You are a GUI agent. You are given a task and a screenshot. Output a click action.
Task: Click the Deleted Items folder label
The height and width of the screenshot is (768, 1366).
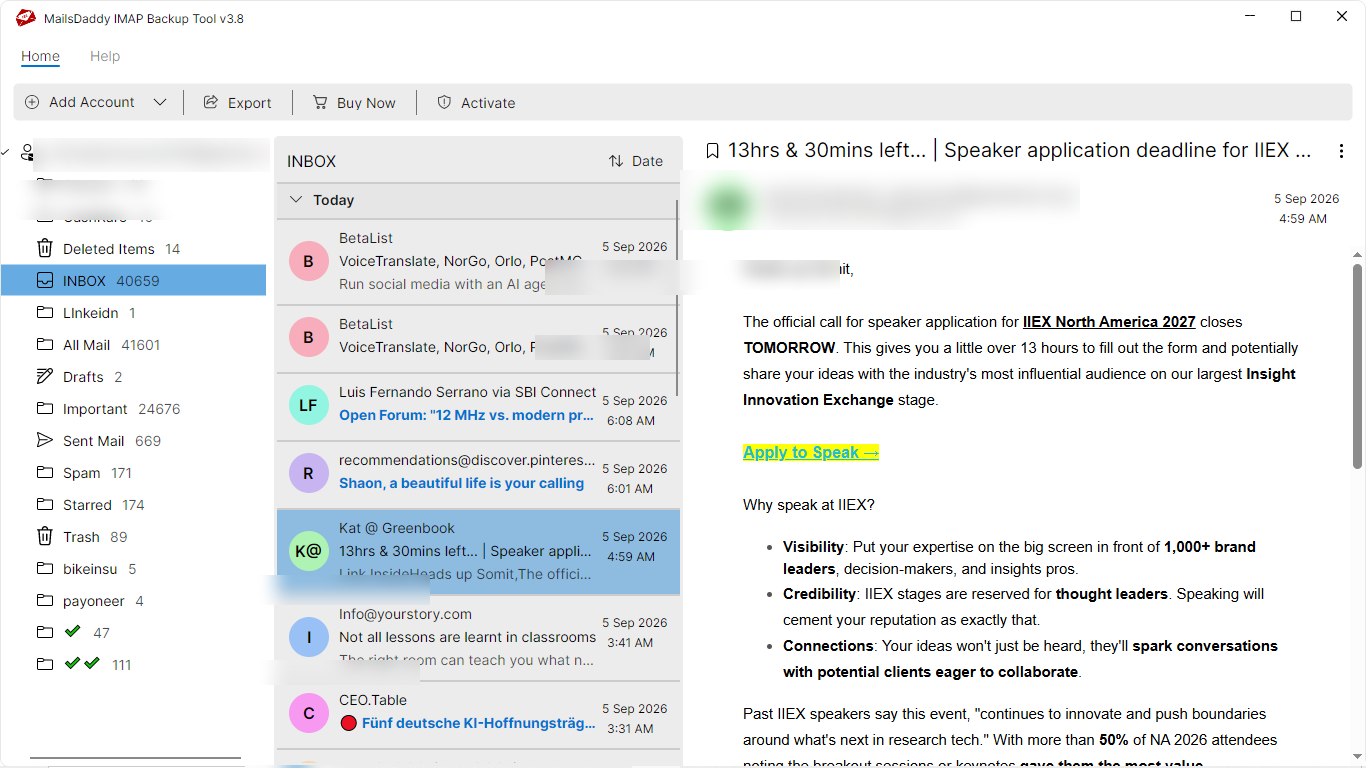click(x=109, y=249)
